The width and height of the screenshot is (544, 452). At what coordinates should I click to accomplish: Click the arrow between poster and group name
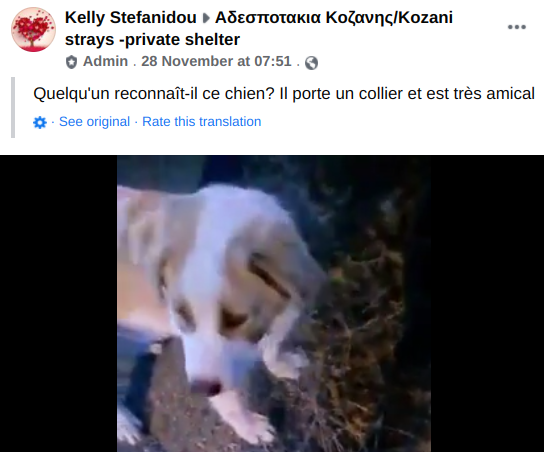206,18
